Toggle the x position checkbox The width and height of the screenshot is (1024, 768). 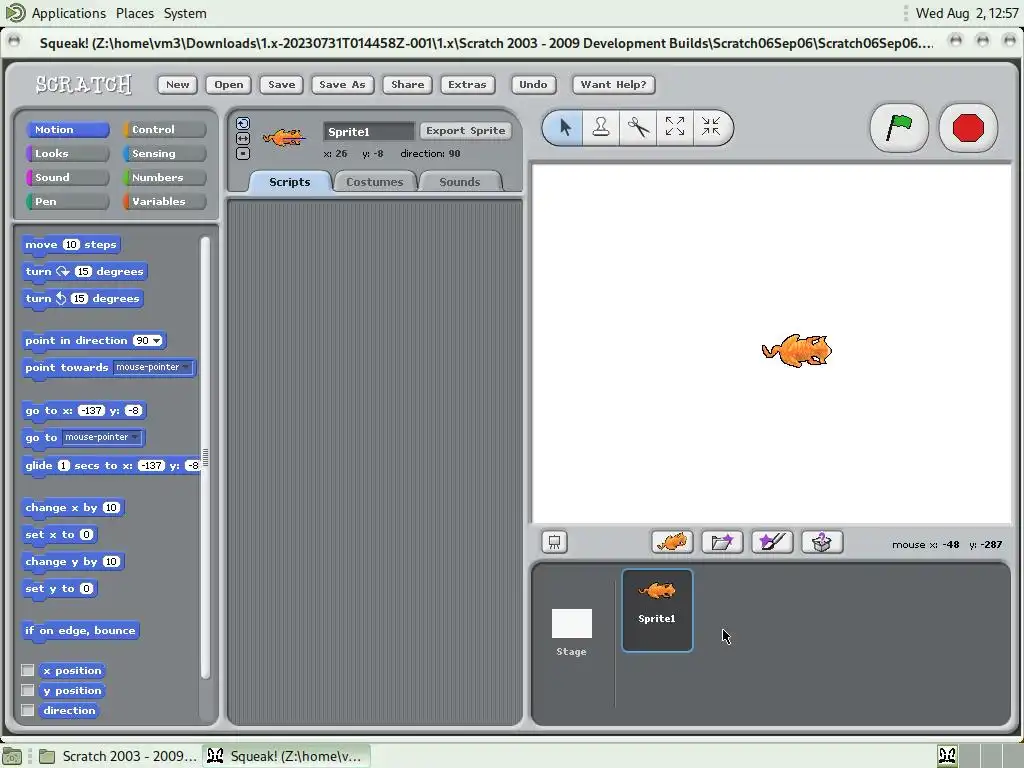(27, 670)
